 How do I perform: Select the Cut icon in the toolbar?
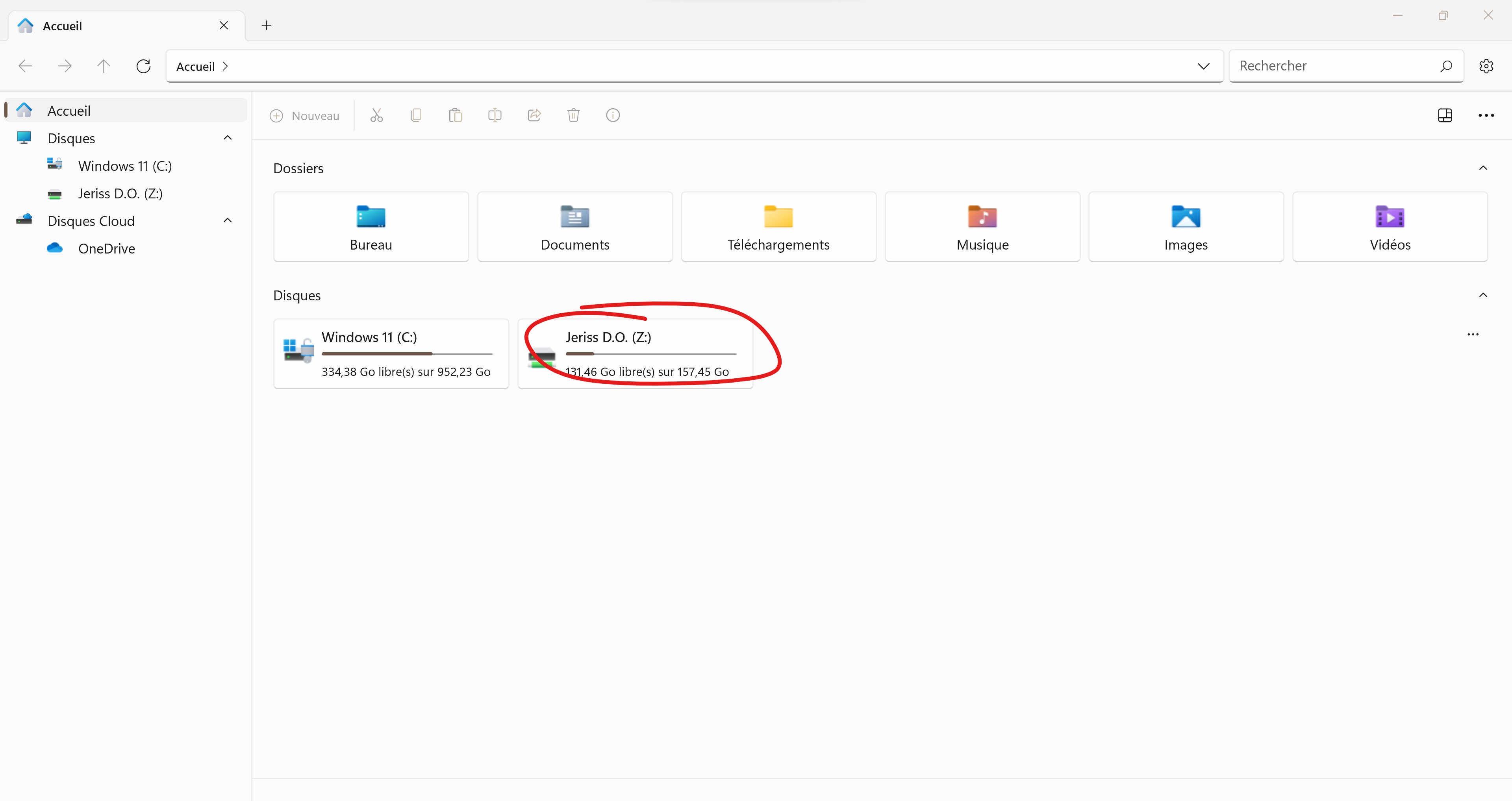377,115
